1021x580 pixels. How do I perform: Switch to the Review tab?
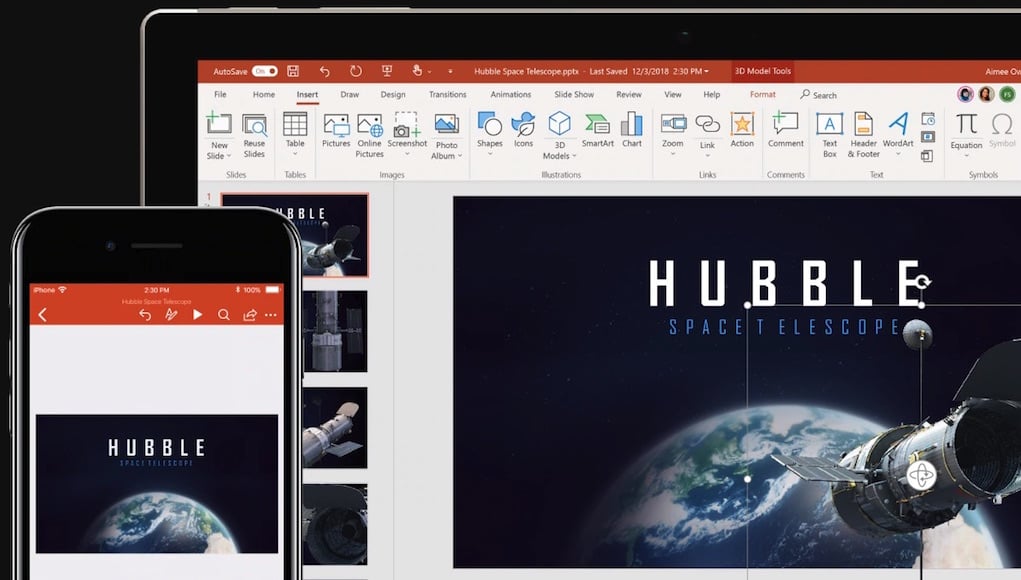tap(629, 94)
